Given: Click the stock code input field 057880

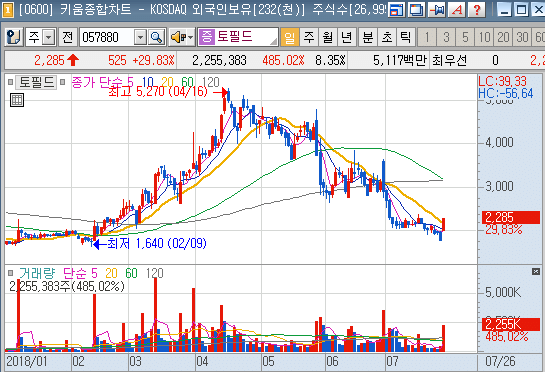Looking at the screenshot, I should coord(107,37).
